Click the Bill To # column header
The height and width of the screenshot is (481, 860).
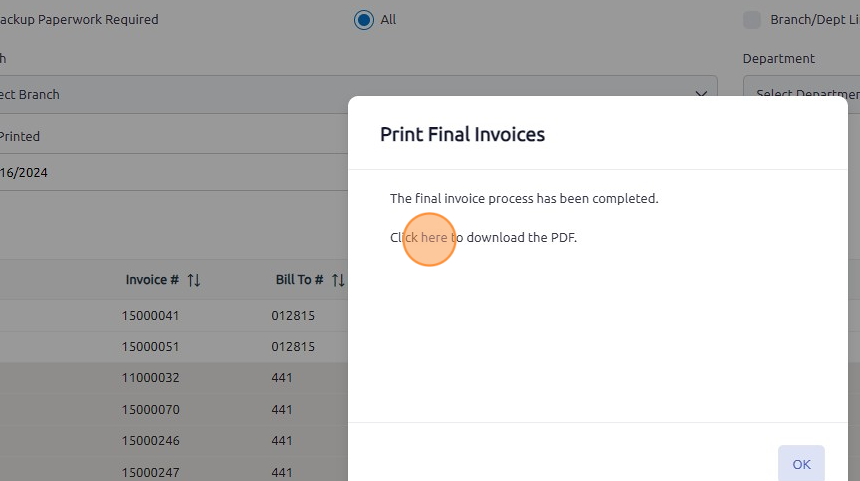point(299,280)
